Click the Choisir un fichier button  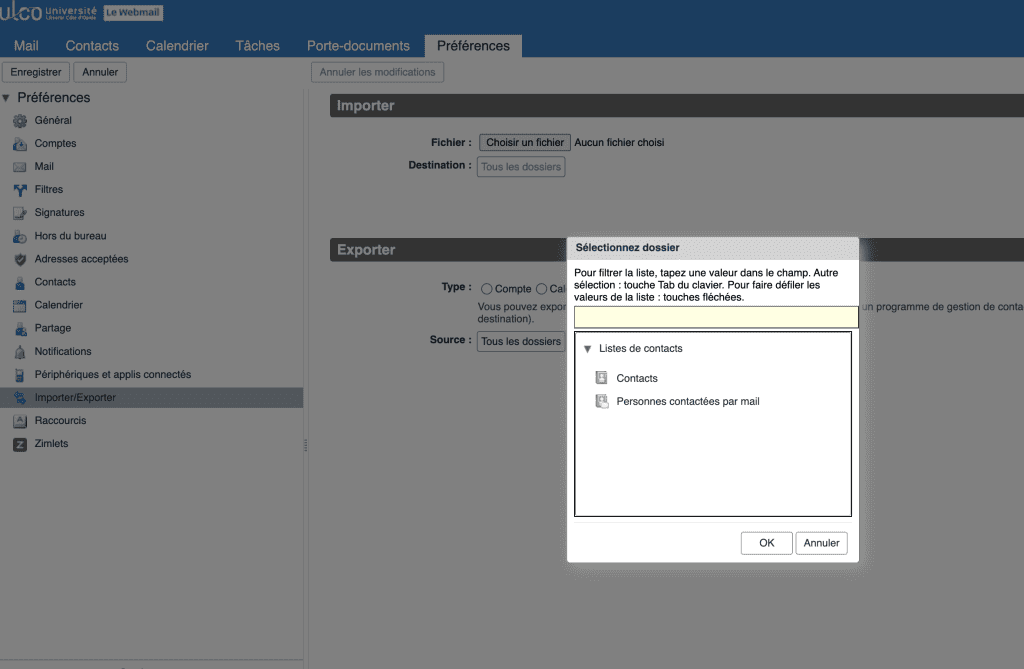pos(525,143)
